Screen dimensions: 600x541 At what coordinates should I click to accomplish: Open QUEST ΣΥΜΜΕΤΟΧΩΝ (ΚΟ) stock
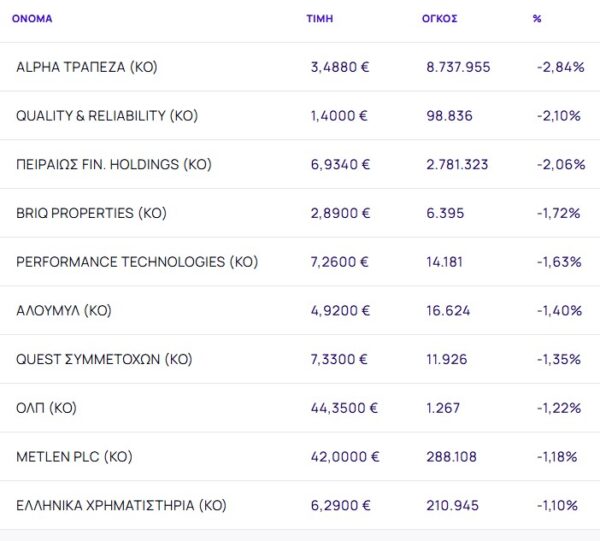click(104, 359)
